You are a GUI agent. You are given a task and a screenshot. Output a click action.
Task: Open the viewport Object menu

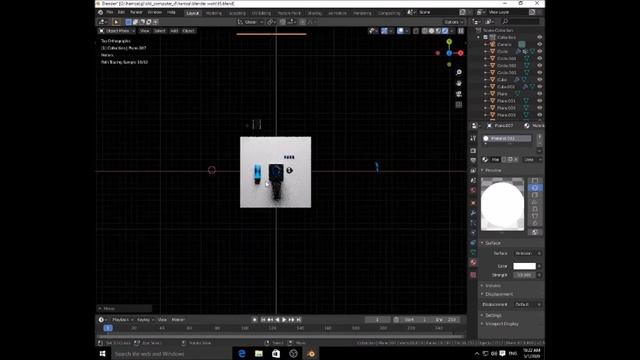click(x=188, y=31)
